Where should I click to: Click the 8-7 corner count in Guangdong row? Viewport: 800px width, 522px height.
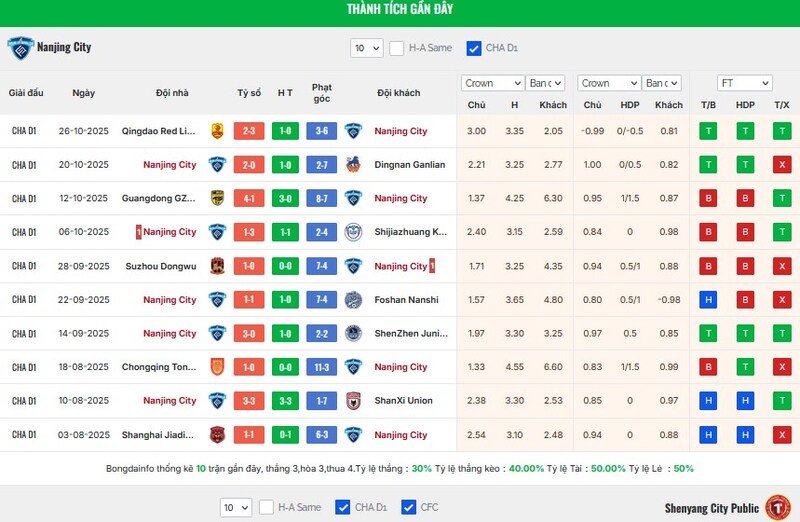coord(321,199)
